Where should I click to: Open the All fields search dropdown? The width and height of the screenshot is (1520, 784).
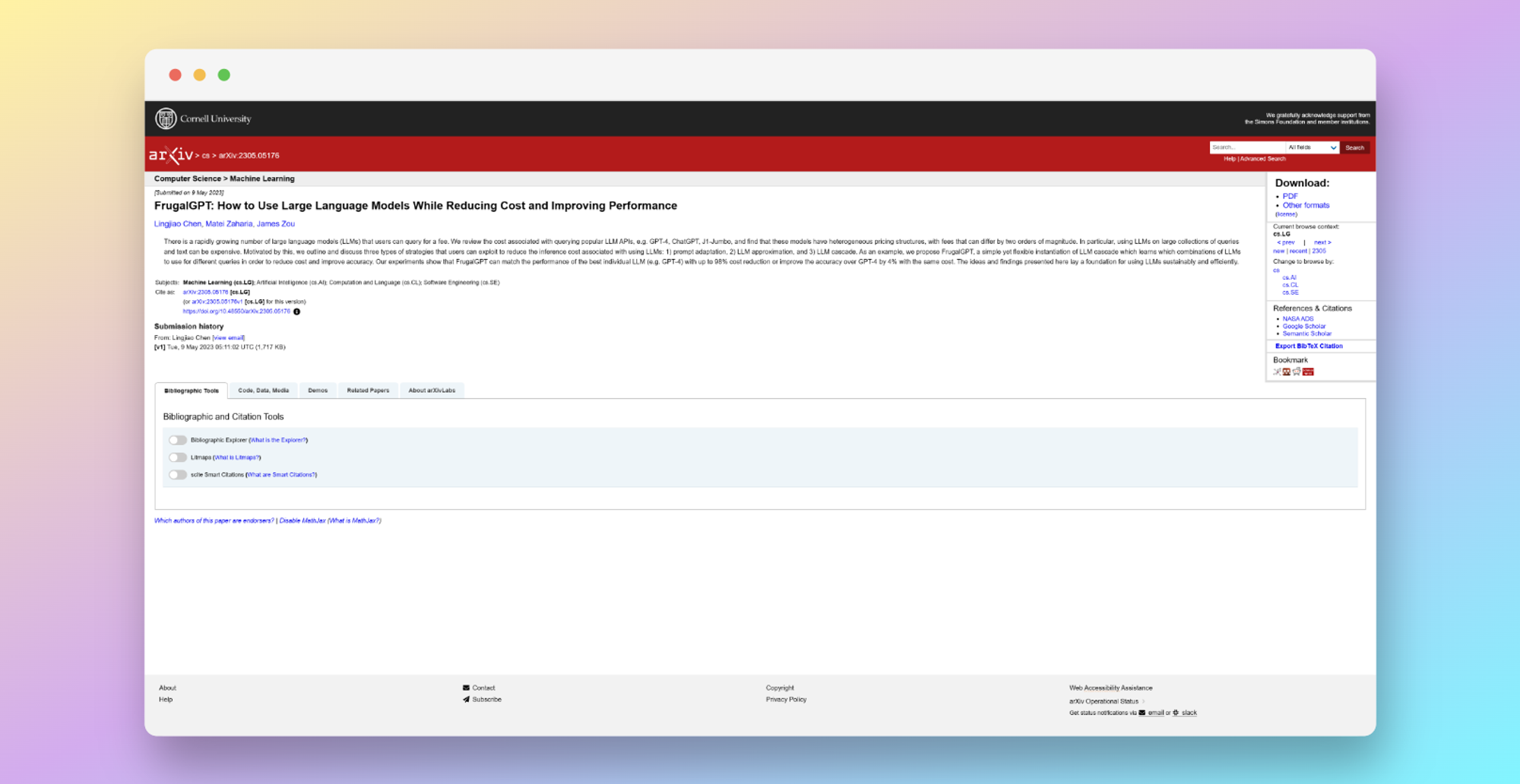[1312, 147]
